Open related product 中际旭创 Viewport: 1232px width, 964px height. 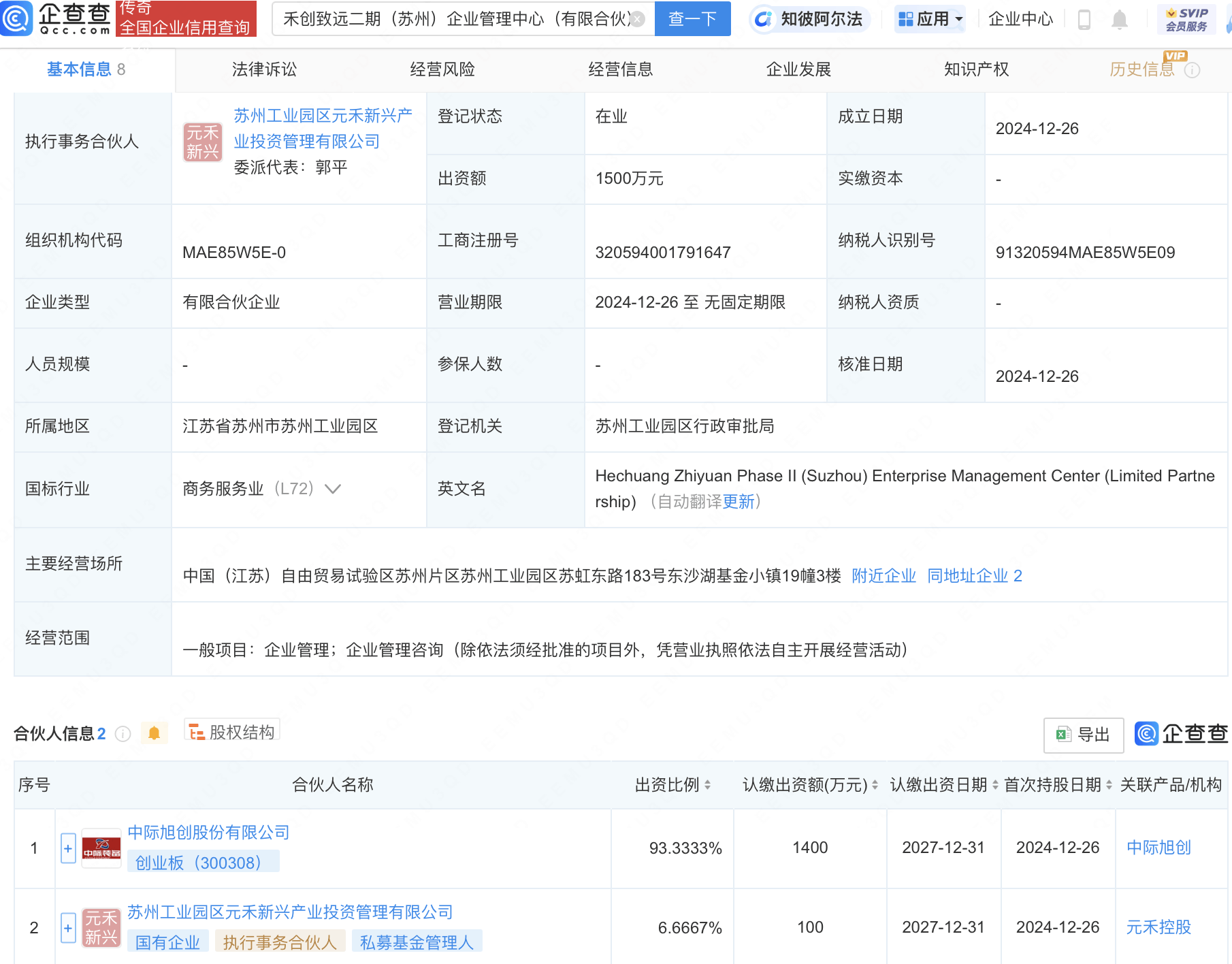coord(1158,848)
